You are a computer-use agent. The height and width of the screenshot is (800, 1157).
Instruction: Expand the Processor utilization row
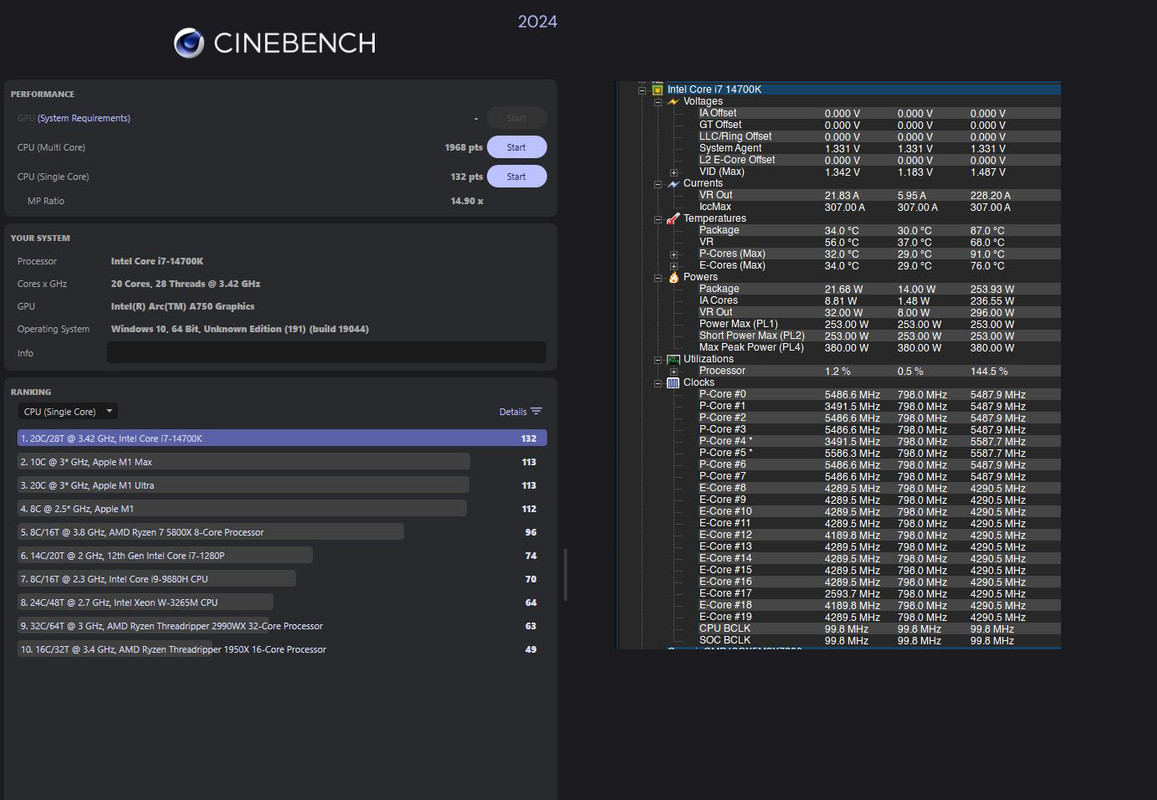tap(674, 371)
